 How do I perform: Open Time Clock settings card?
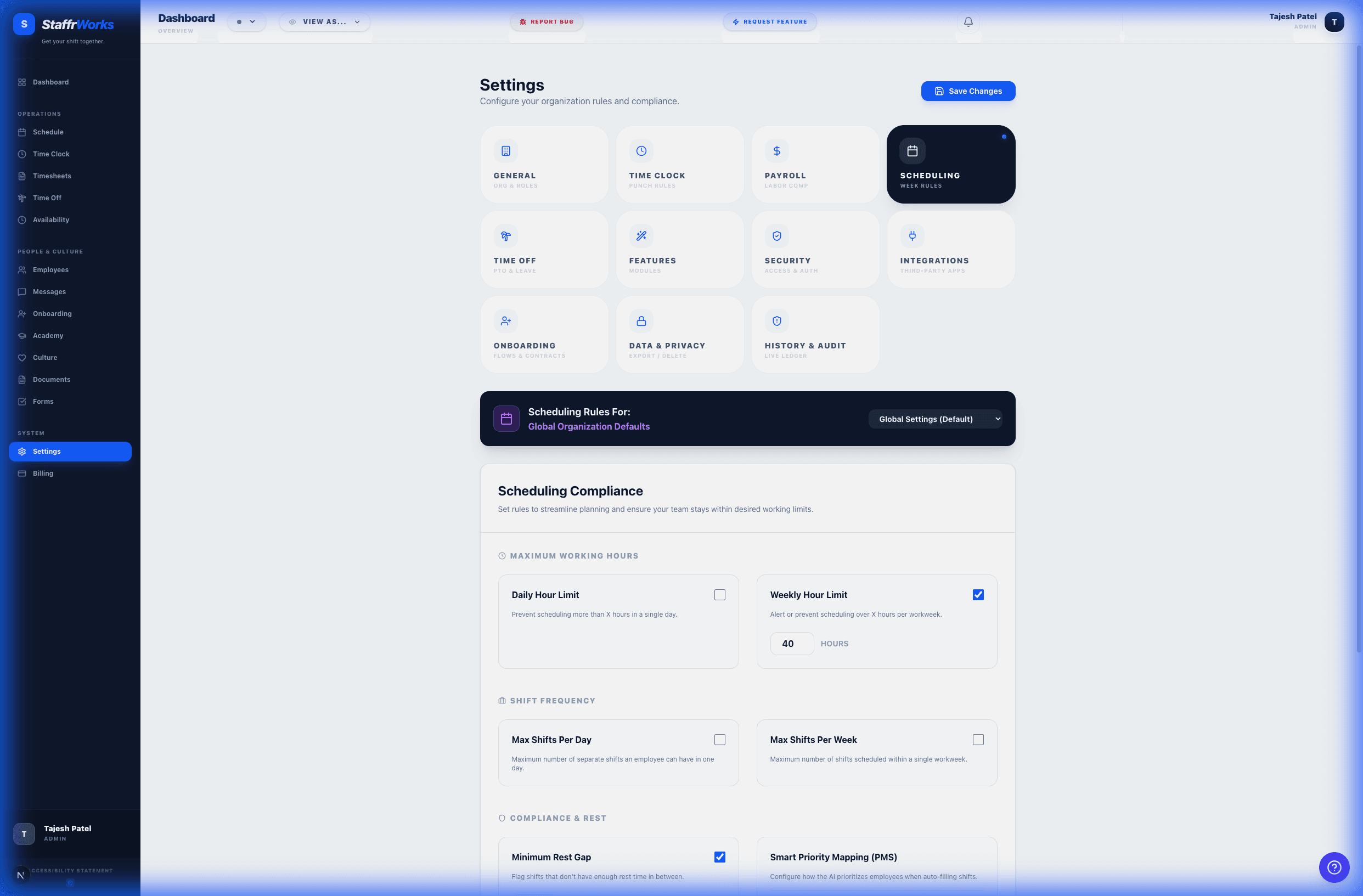click(x=679, y=164)
